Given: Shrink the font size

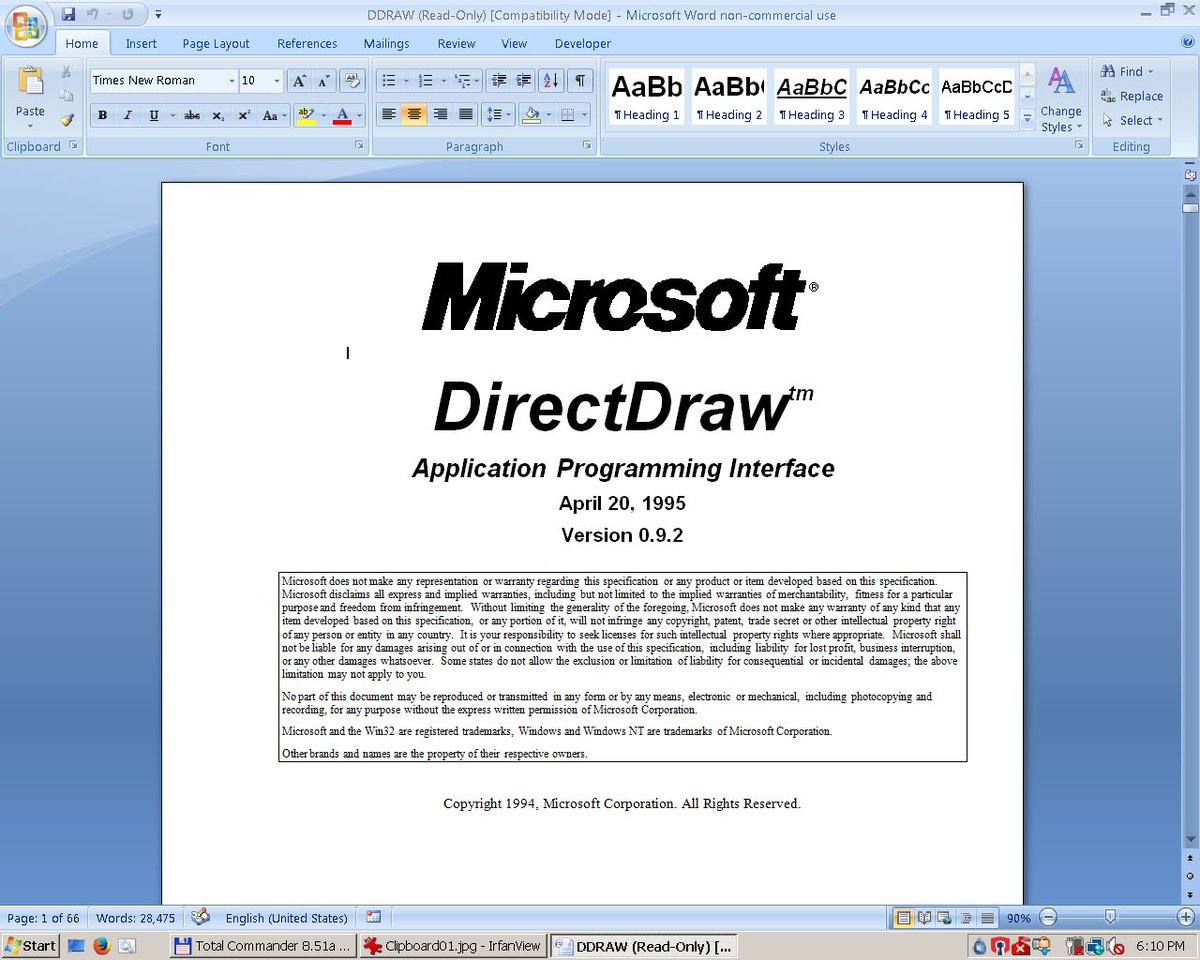Looking at the screenshot, I should pyautogui.click(x=322, y=81).
